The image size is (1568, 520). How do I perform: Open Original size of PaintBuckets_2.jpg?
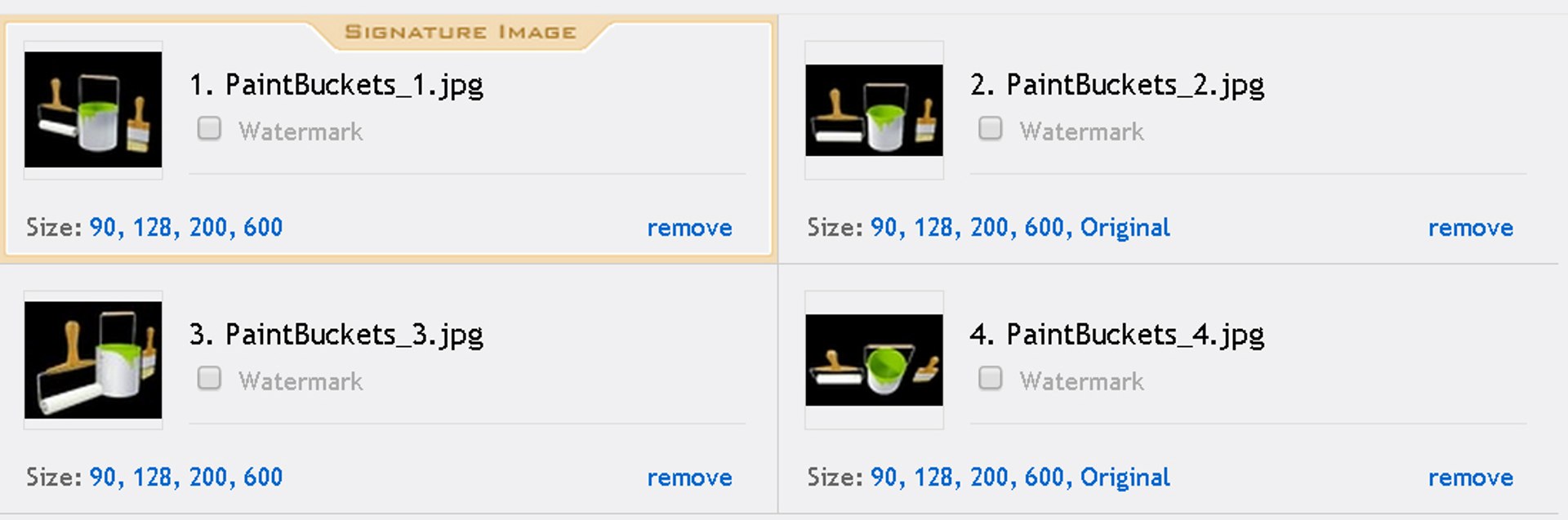pyautogui.click(x=1125, y=227)
